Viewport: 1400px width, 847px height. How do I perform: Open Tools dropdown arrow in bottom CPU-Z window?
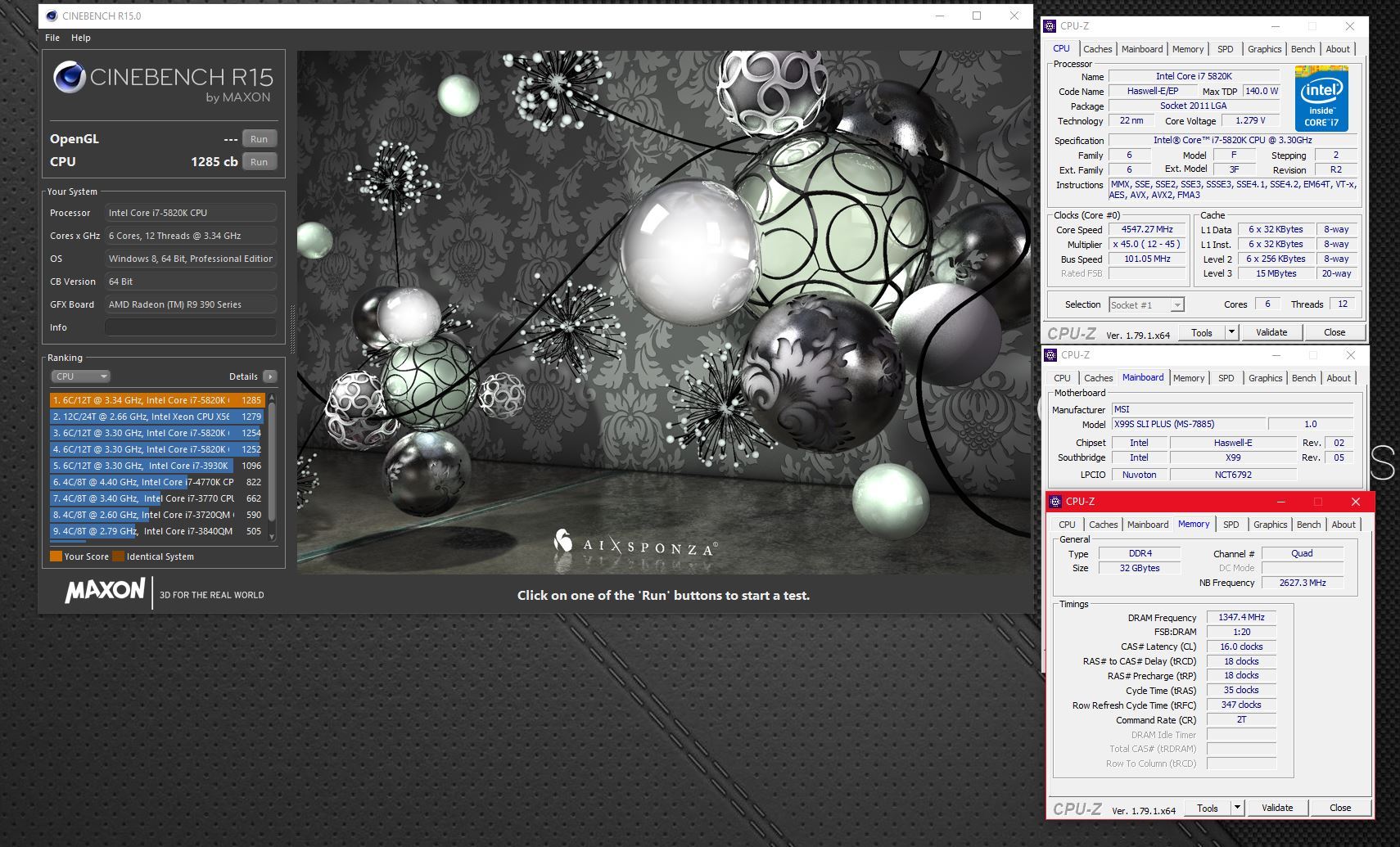point(1237,808)
